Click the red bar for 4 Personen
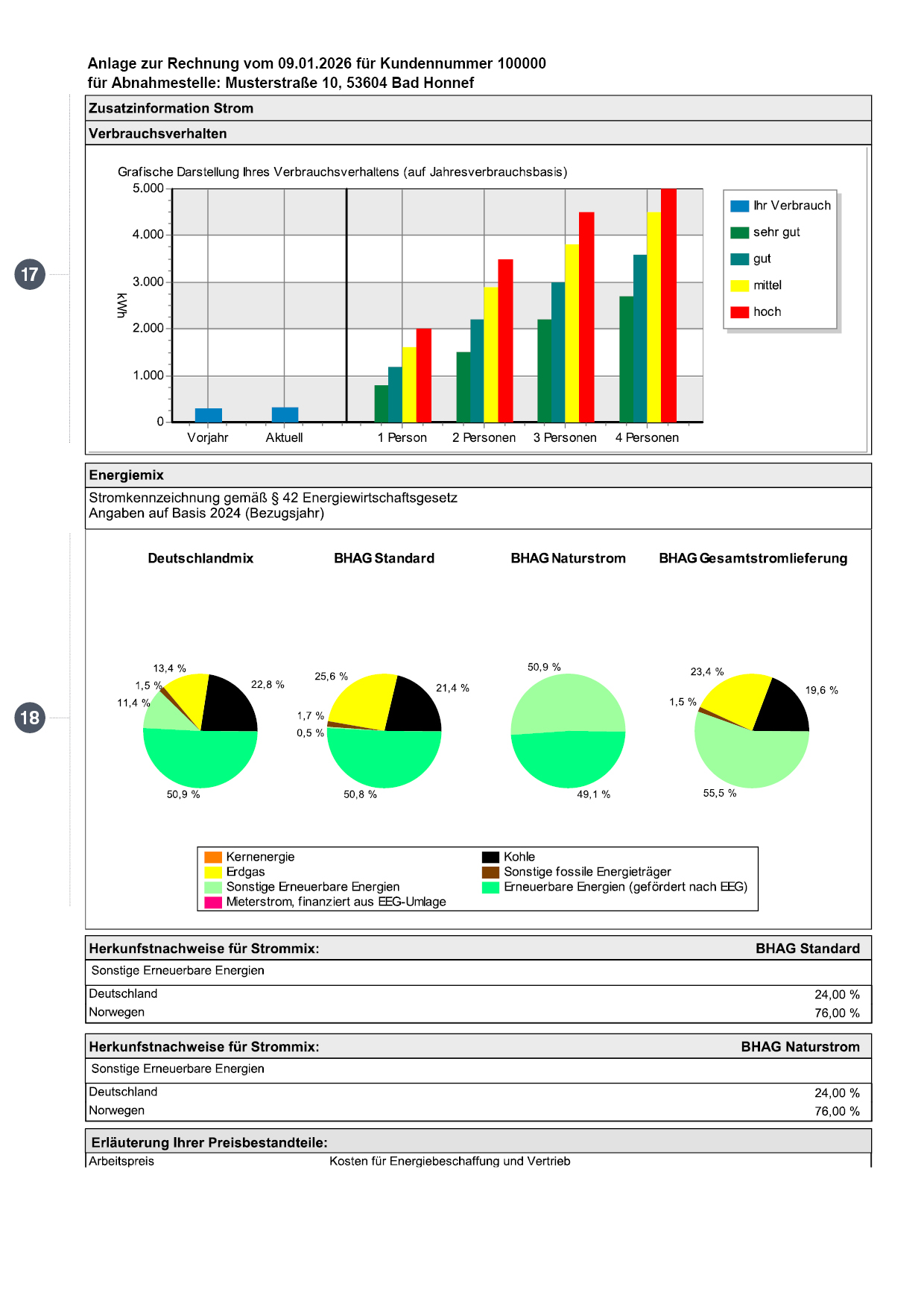The width and height of the screenshot is (924, 1307). [x=668, y=306]
